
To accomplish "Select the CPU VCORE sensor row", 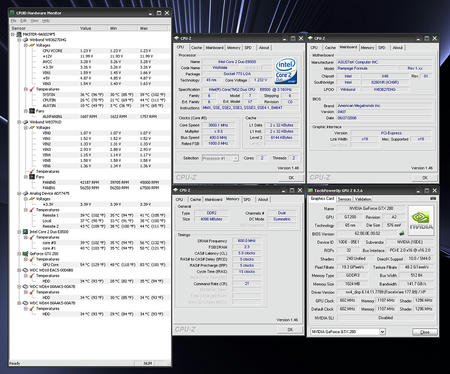I will [x=90, y=51].
